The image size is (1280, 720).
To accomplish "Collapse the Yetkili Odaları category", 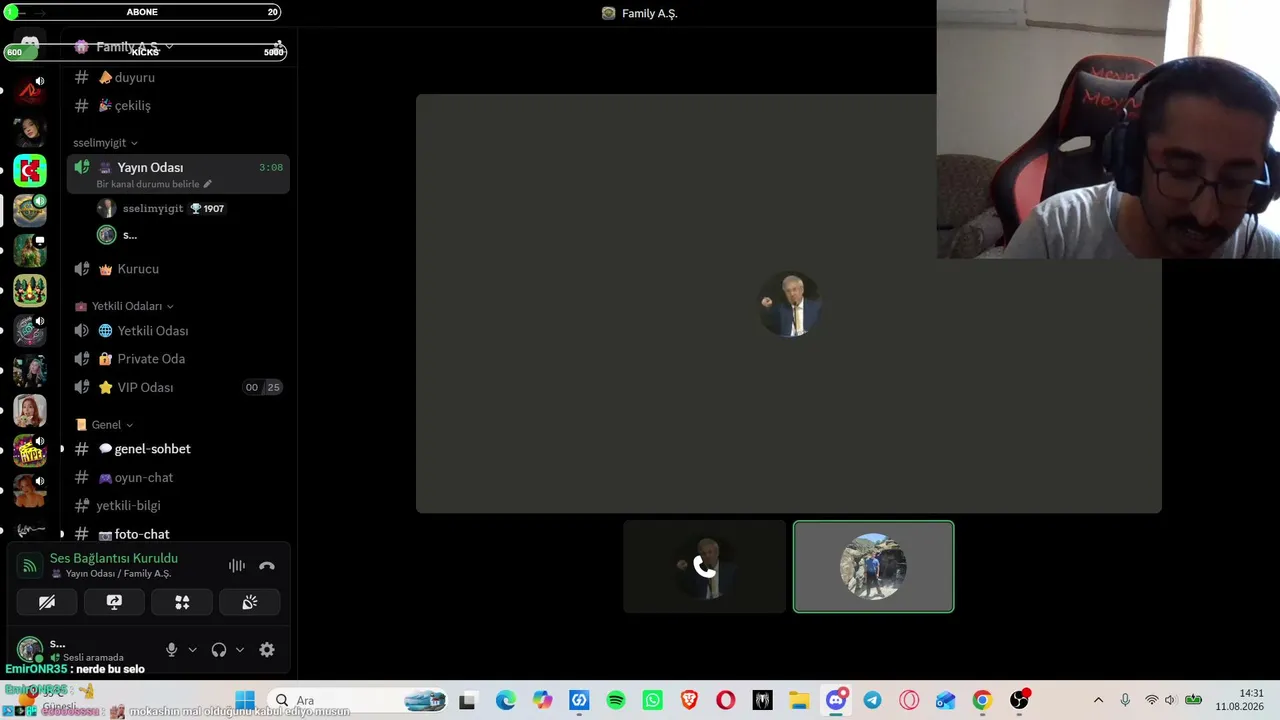I will (x=125, y=306).
